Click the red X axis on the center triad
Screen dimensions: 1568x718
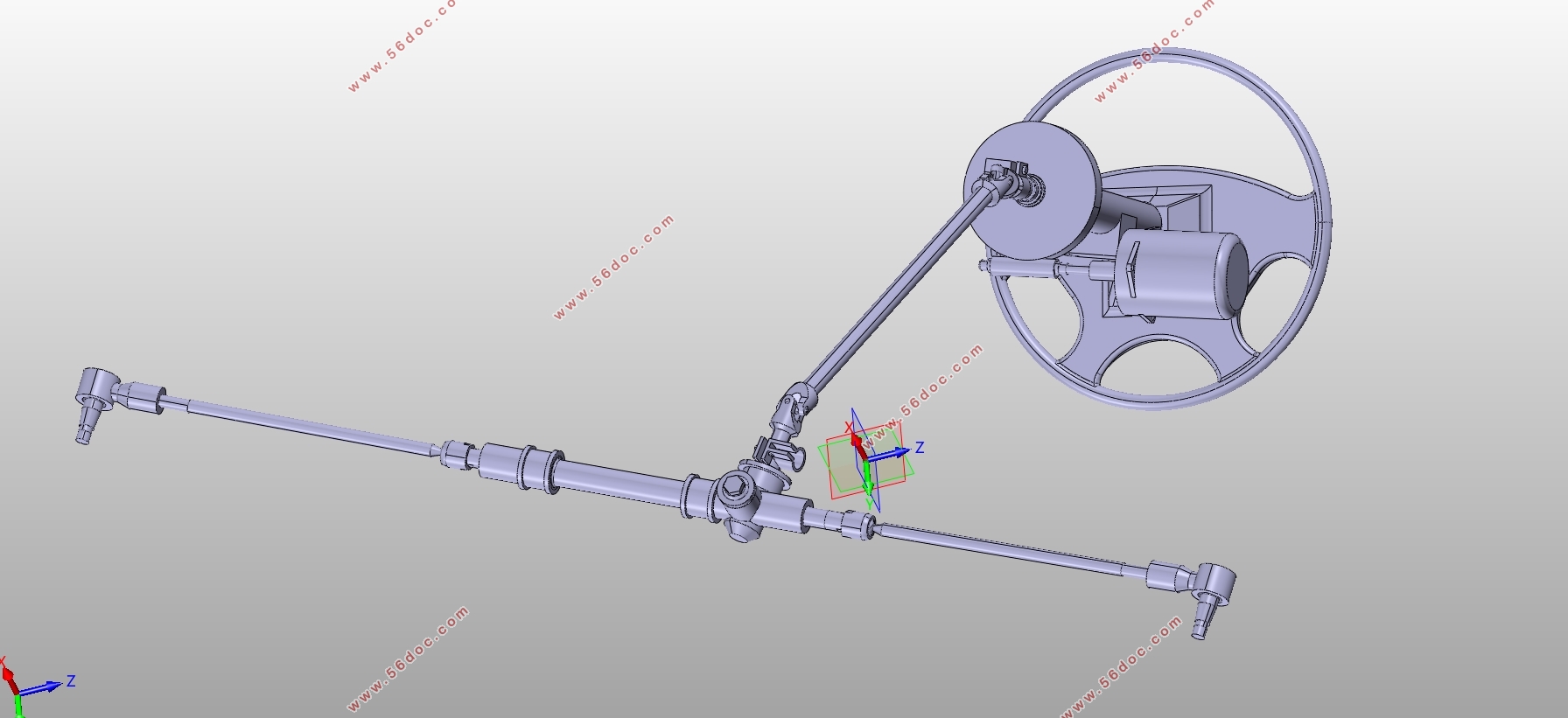point(854,440)
